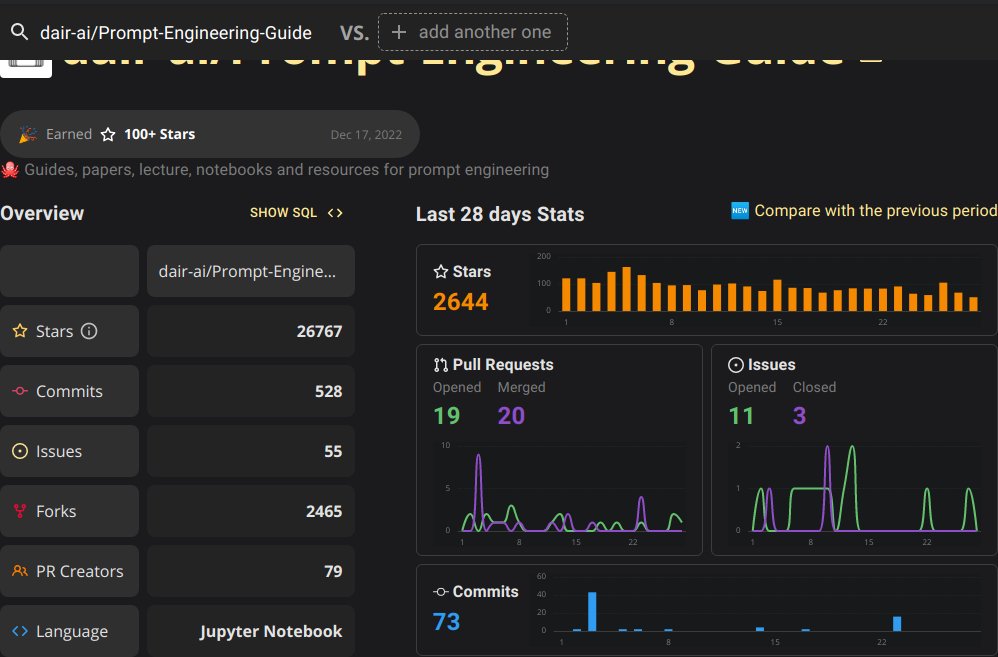Click the code brackets icon next to SHOW SQL
The image size is (998, 657).
point(335,213)
